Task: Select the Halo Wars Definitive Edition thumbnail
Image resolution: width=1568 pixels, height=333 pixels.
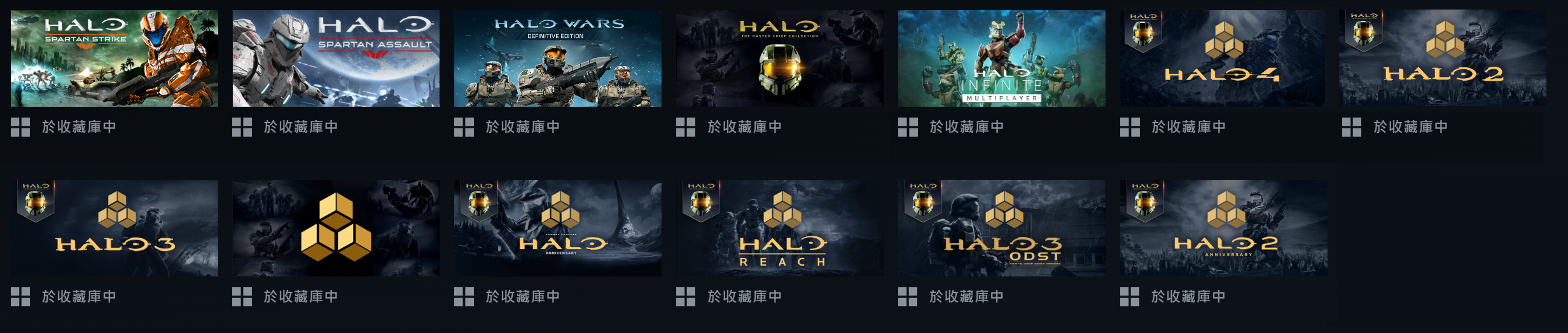Action: [x=558, y=58]
